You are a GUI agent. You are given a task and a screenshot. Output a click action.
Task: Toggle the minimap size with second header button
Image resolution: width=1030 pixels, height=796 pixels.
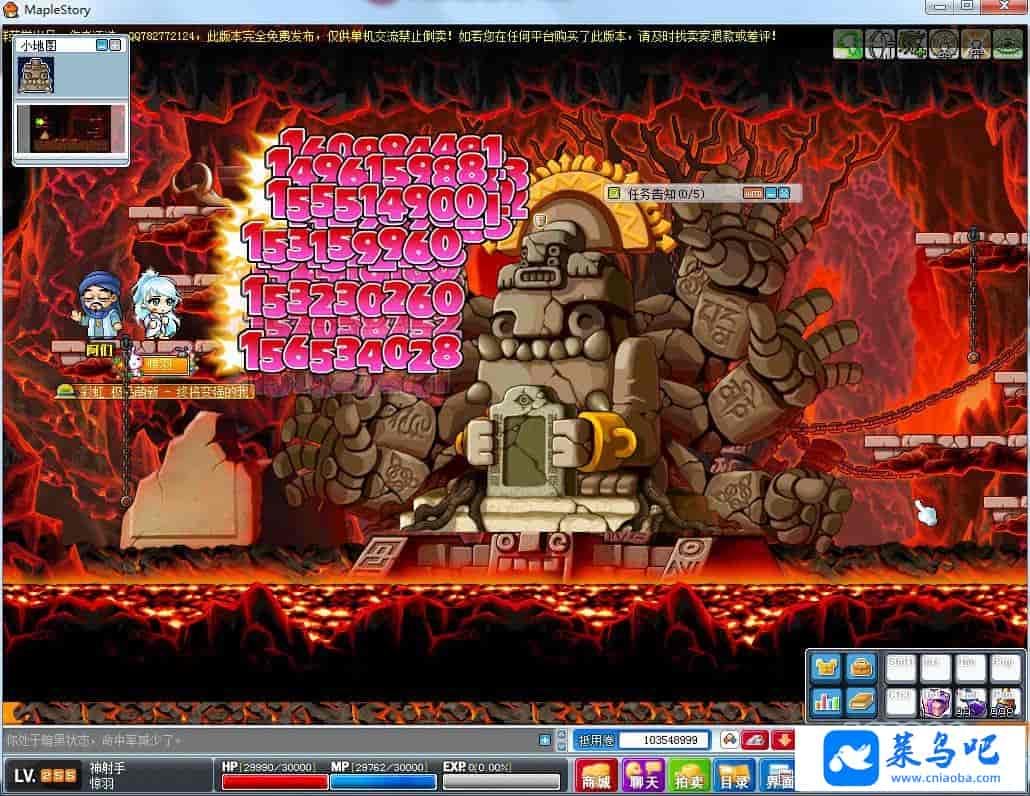pyautogui.click(x=117, y=45)
